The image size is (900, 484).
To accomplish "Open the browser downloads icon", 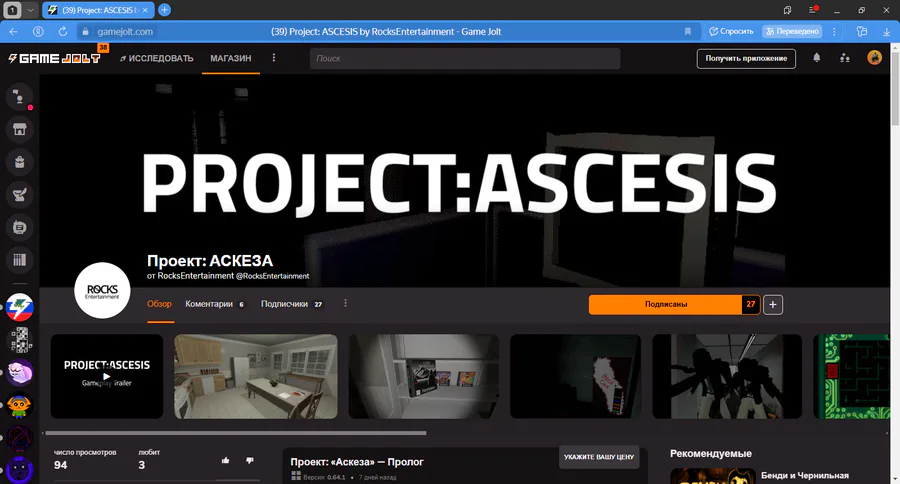I will (886, 32).
